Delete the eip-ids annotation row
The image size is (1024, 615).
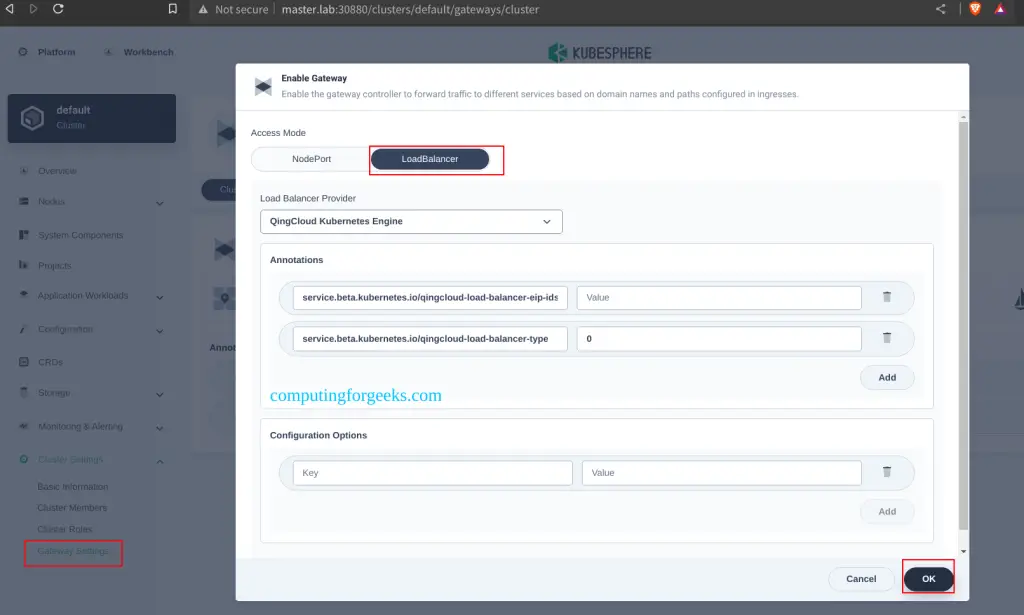pyautogui.click(x=887, y=297)
